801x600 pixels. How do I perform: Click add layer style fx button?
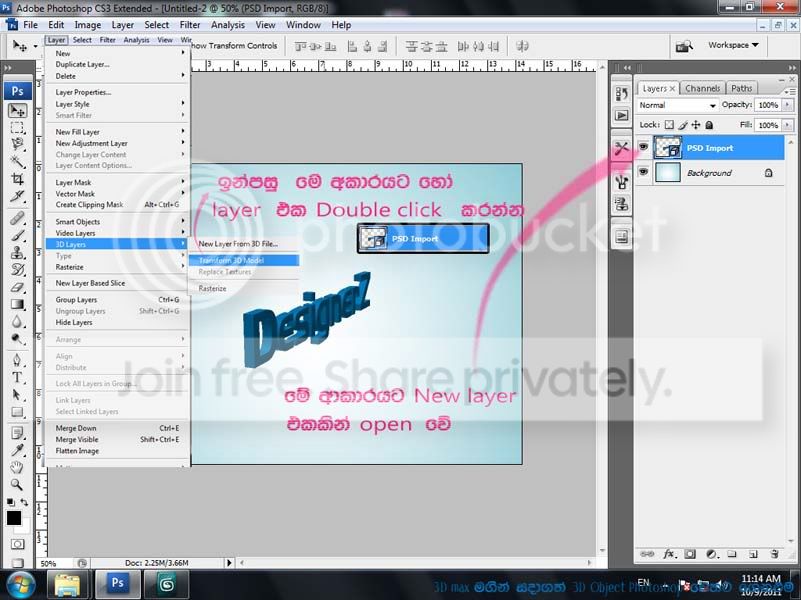coord(670,554)
